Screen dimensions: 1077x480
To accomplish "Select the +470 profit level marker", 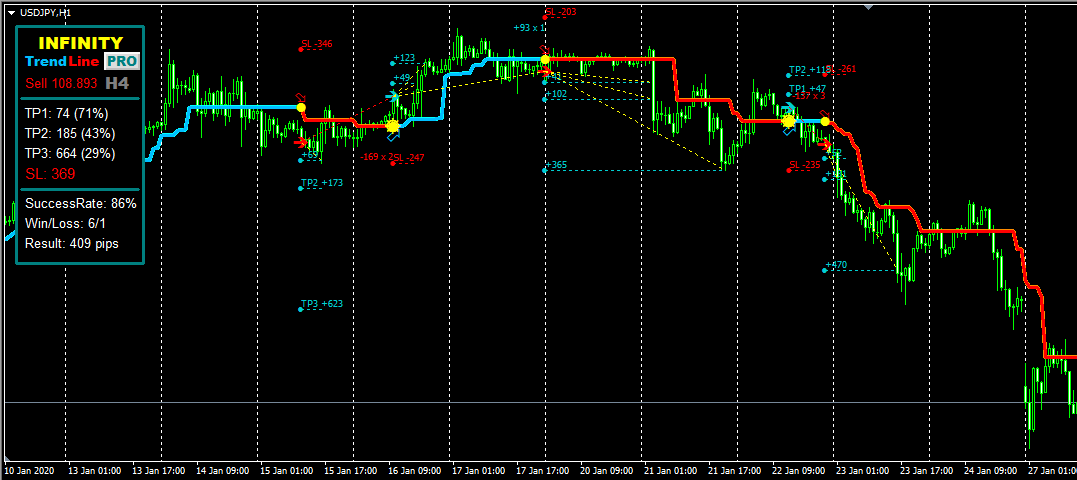I will pyautogui.click(x=836, y=265).
